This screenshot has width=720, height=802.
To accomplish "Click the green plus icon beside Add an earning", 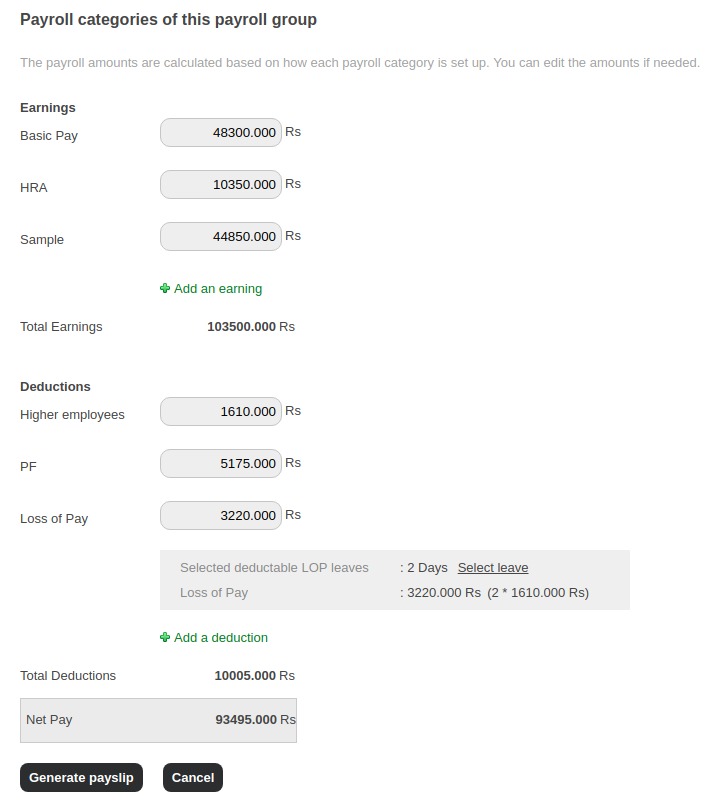I will (x=165, y=289).
